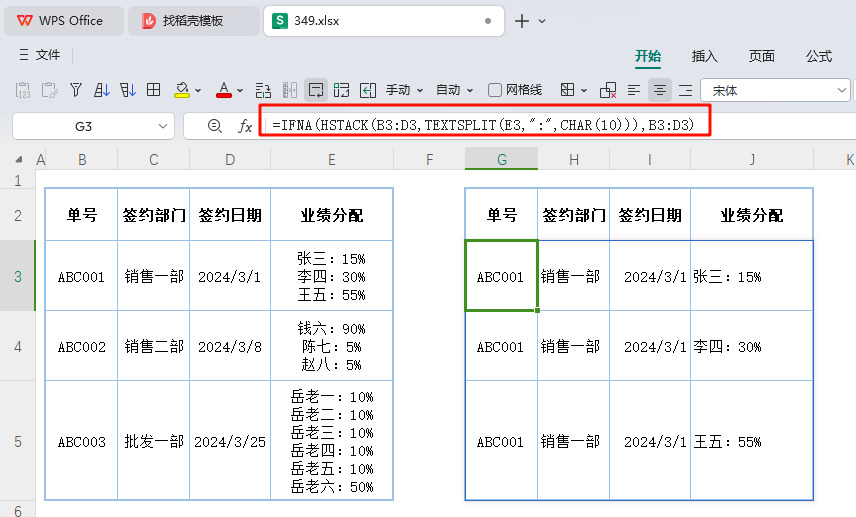The image size is (856, 517).
Task: Click the paste formatting clipboard icon
Action: pyautogui.click(x=50, y=90)
